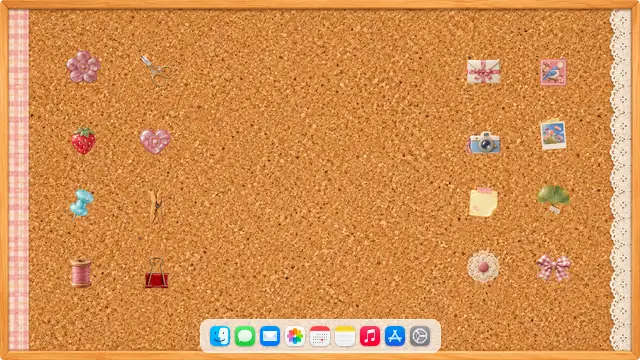Viewport: 640px width, 360px height.
Task: Open Calendar in the dock
Action: click(320, 336)
